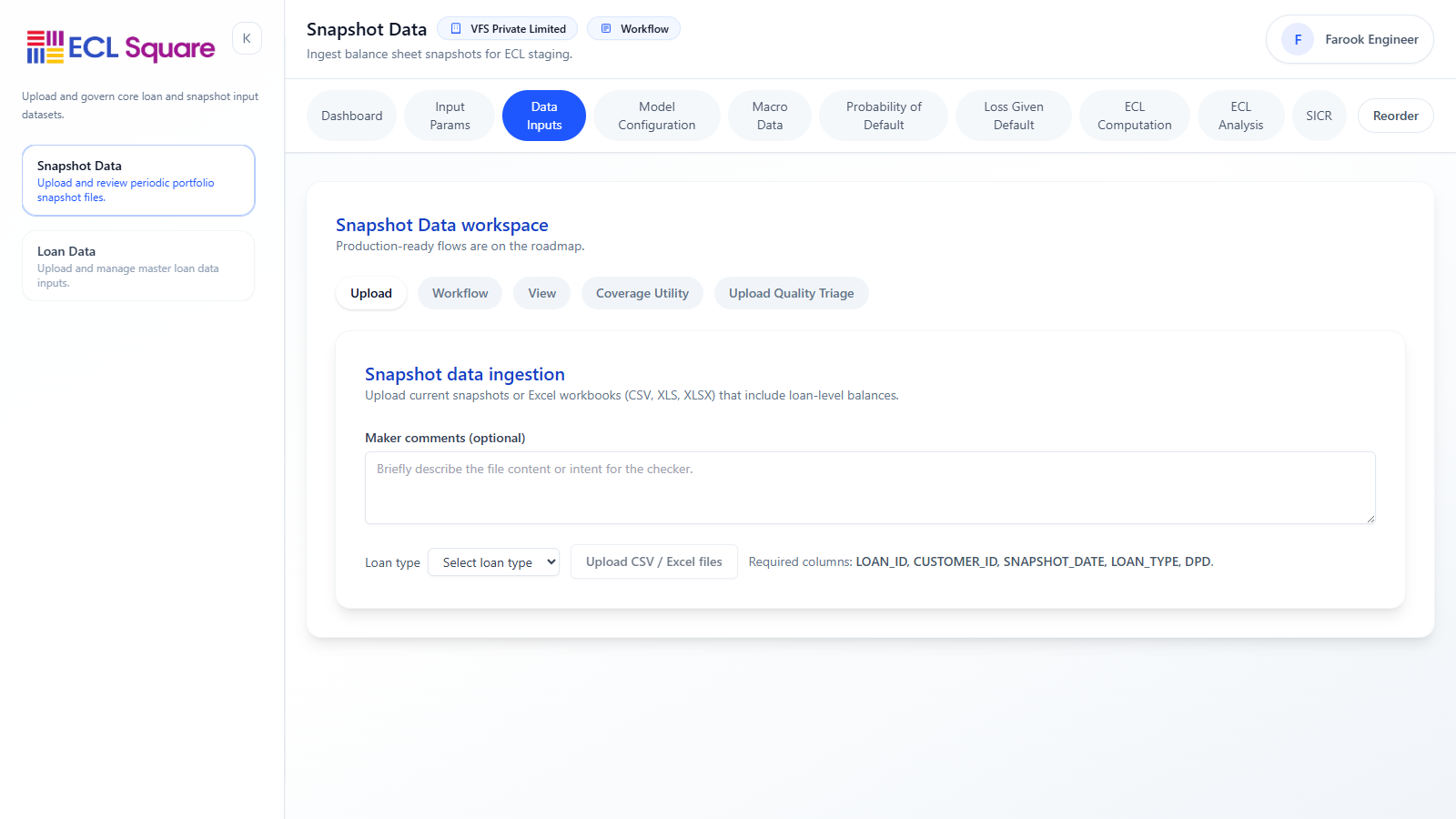This screenshot has height=819, width=1456.
Task: Open Loan Data in the sidebar
Action: tap(138, 266)
